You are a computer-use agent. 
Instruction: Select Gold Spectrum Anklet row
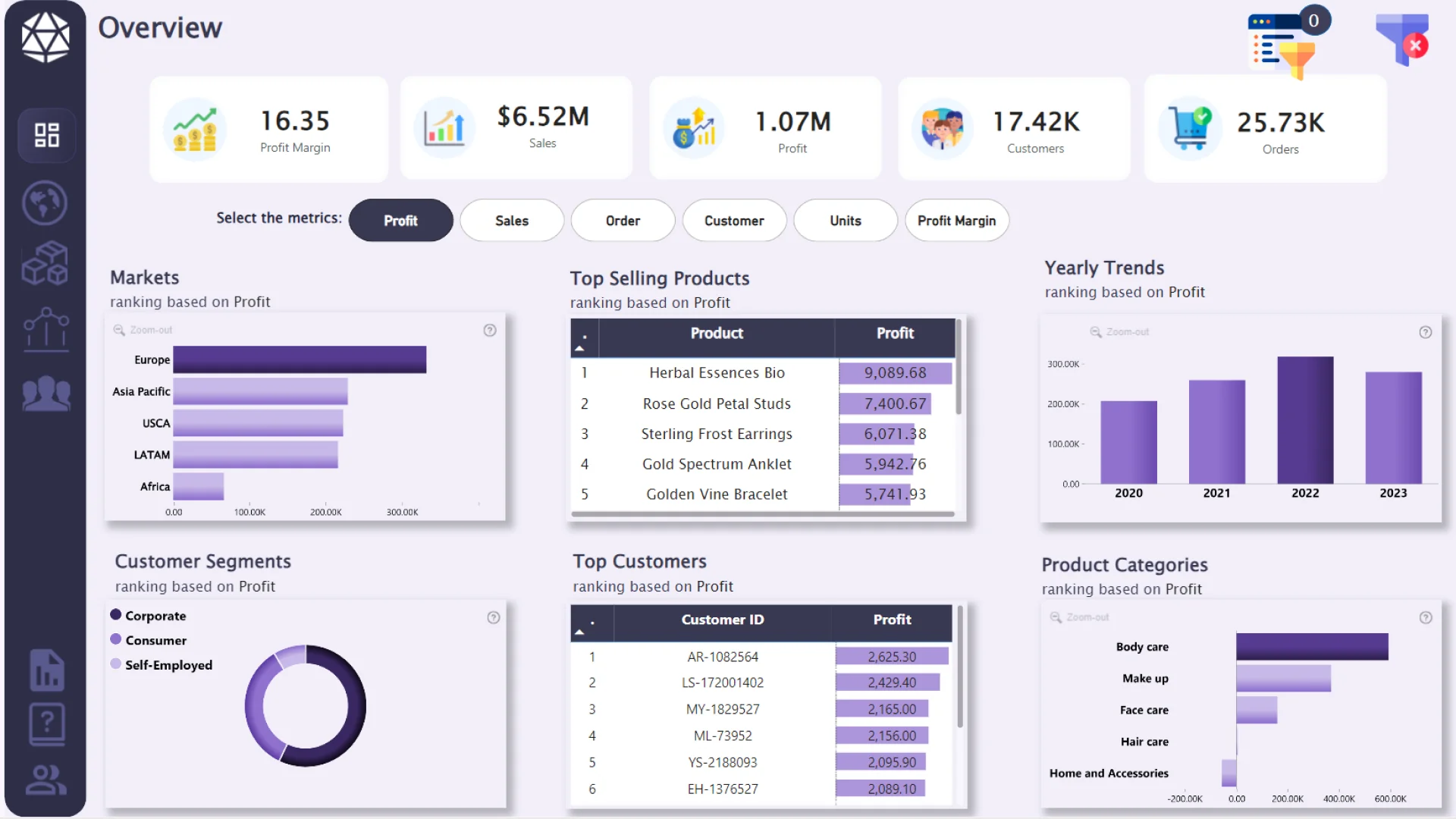point(763,464)
